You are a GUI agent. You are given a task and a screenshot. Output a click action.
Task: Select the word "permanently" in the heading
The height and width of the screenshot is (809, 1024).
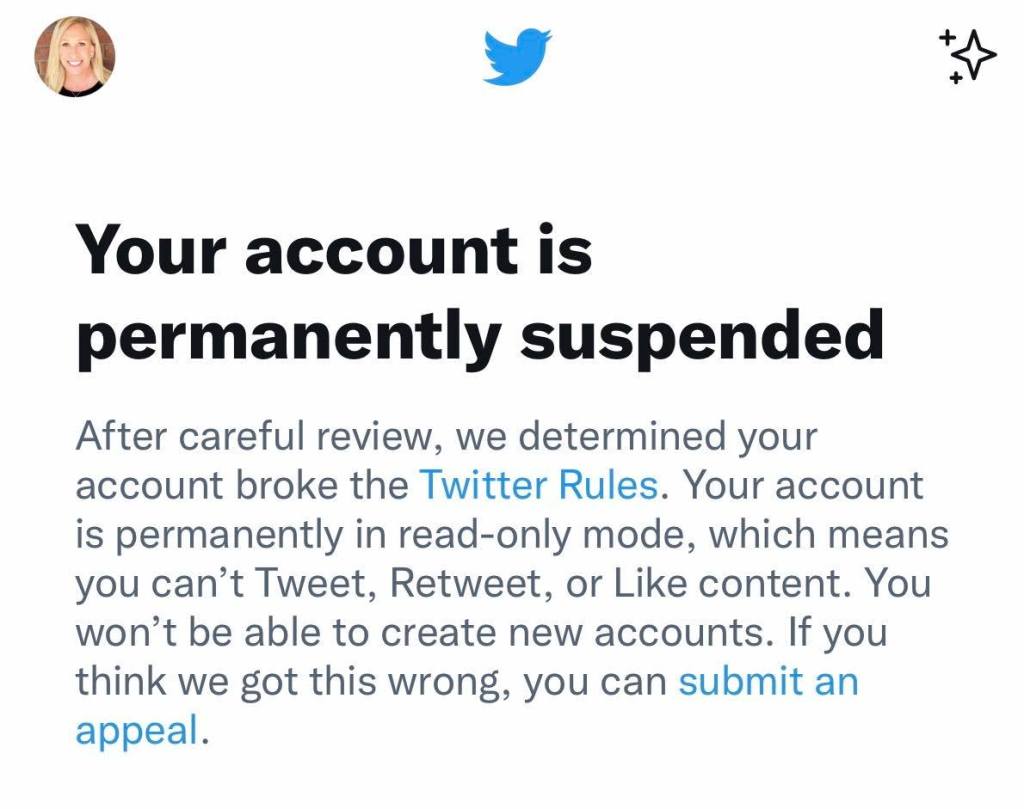288,336
